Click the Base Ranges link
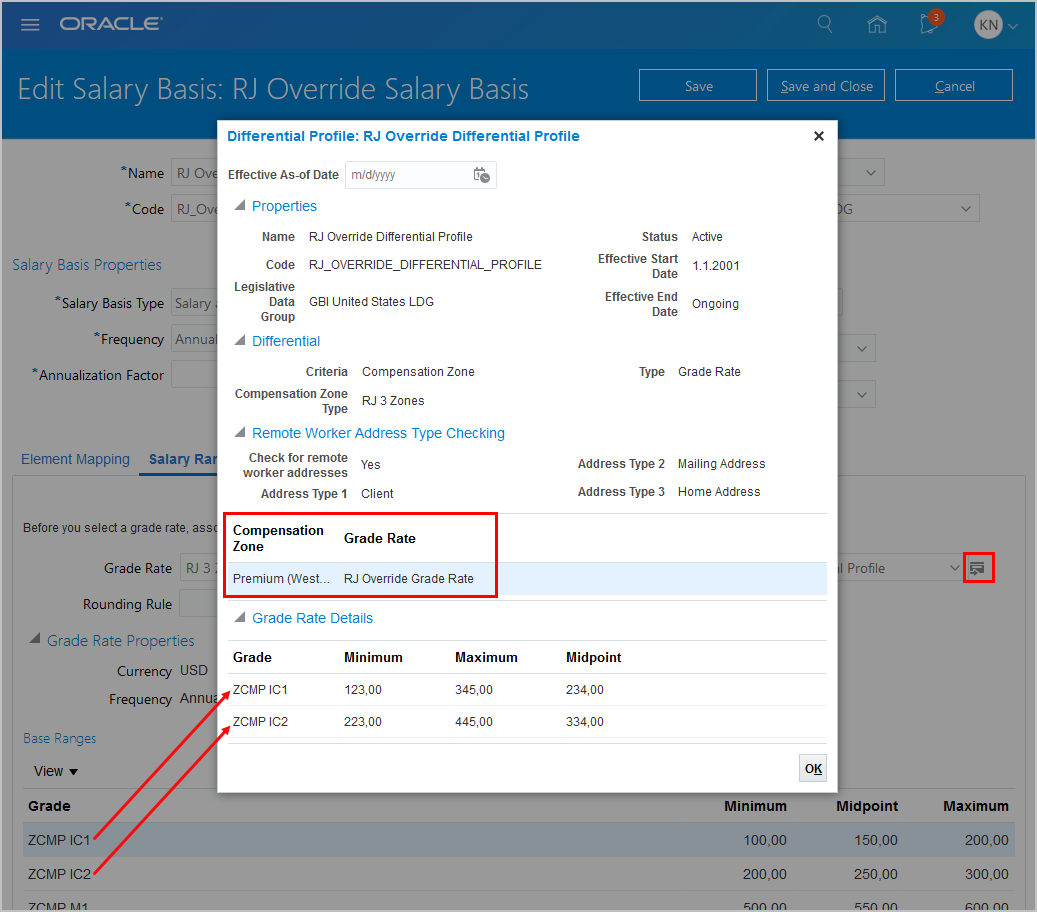Viewport: 1037px width, 912px height. coord(60,738)
